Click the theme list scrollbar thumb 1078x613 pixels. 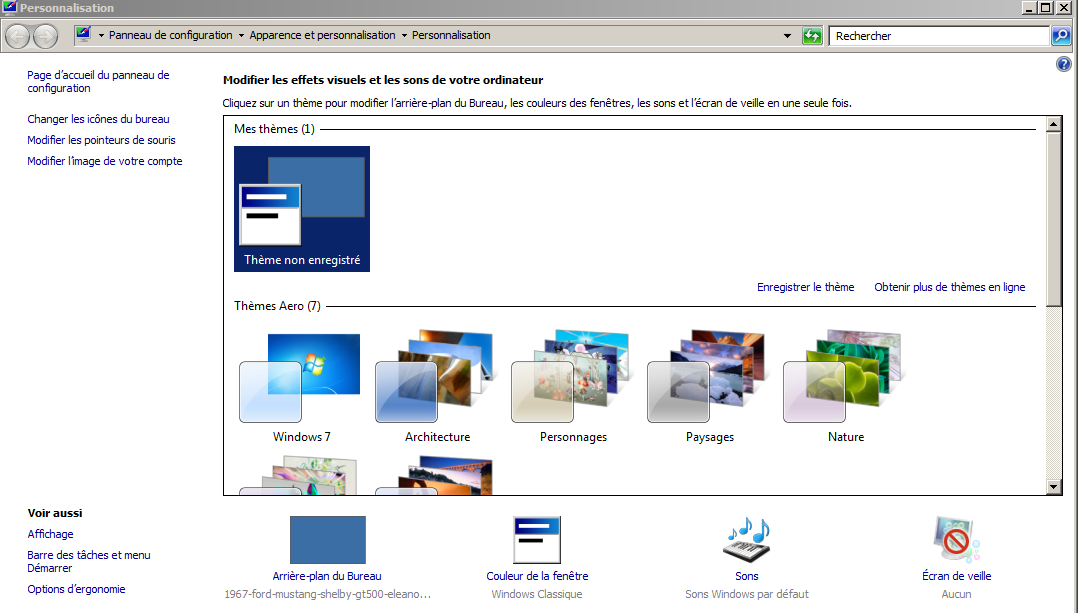[x=1053, y=219]
